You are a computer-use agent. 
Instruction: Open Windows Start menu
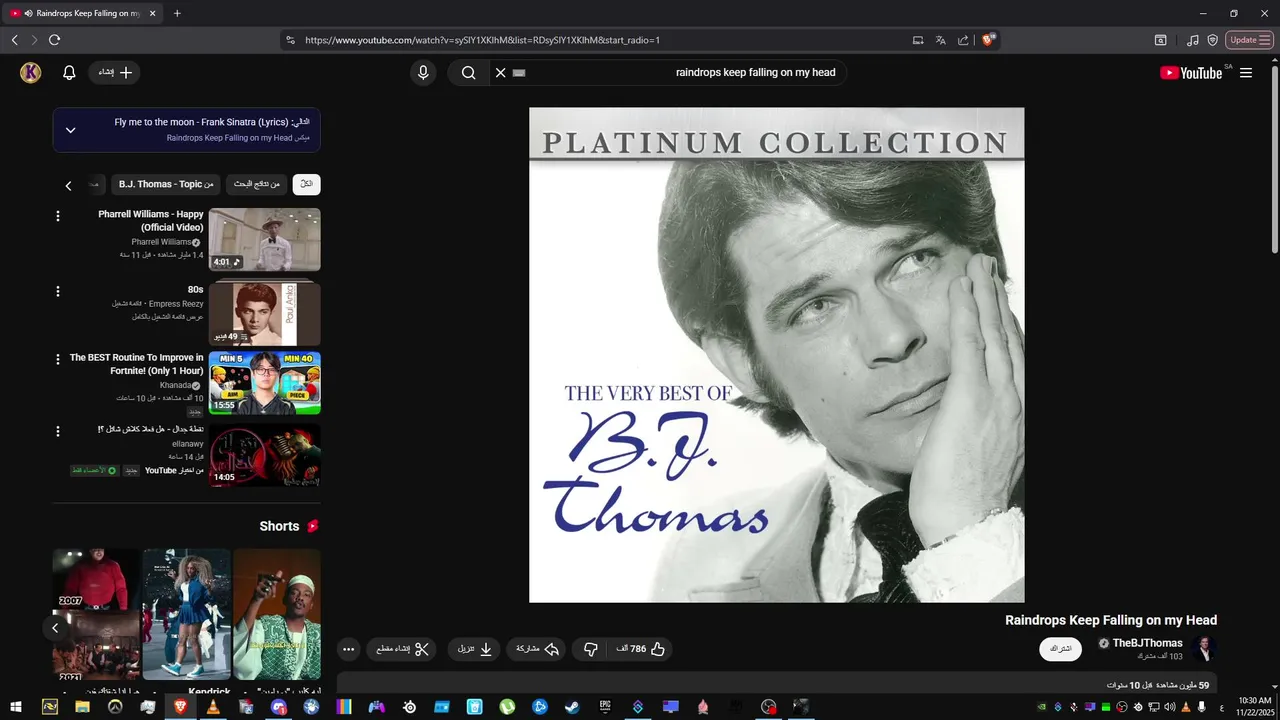click(16, 707)
